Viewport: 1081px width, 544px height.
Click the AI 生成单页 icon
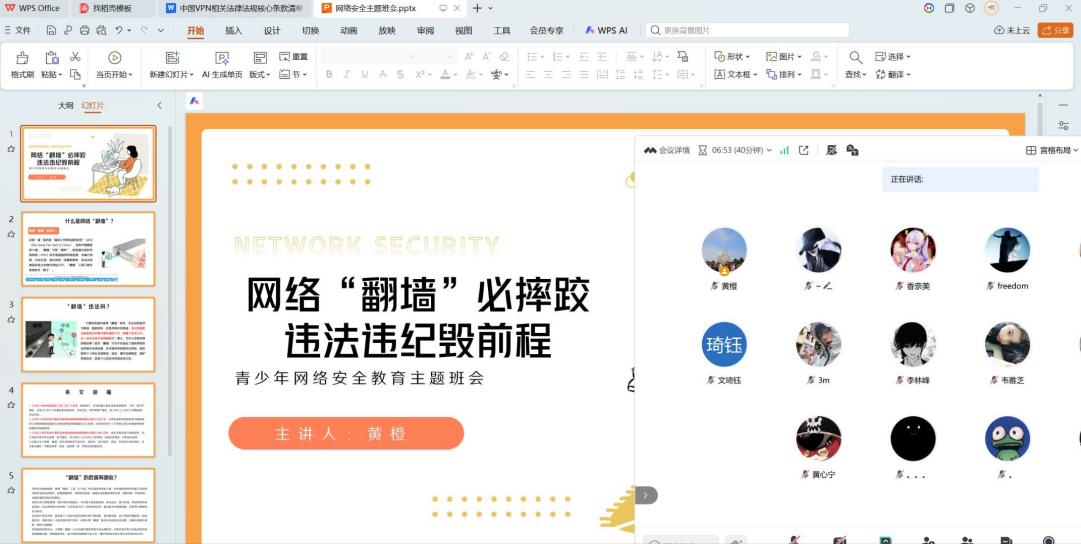tap(222, 58)
